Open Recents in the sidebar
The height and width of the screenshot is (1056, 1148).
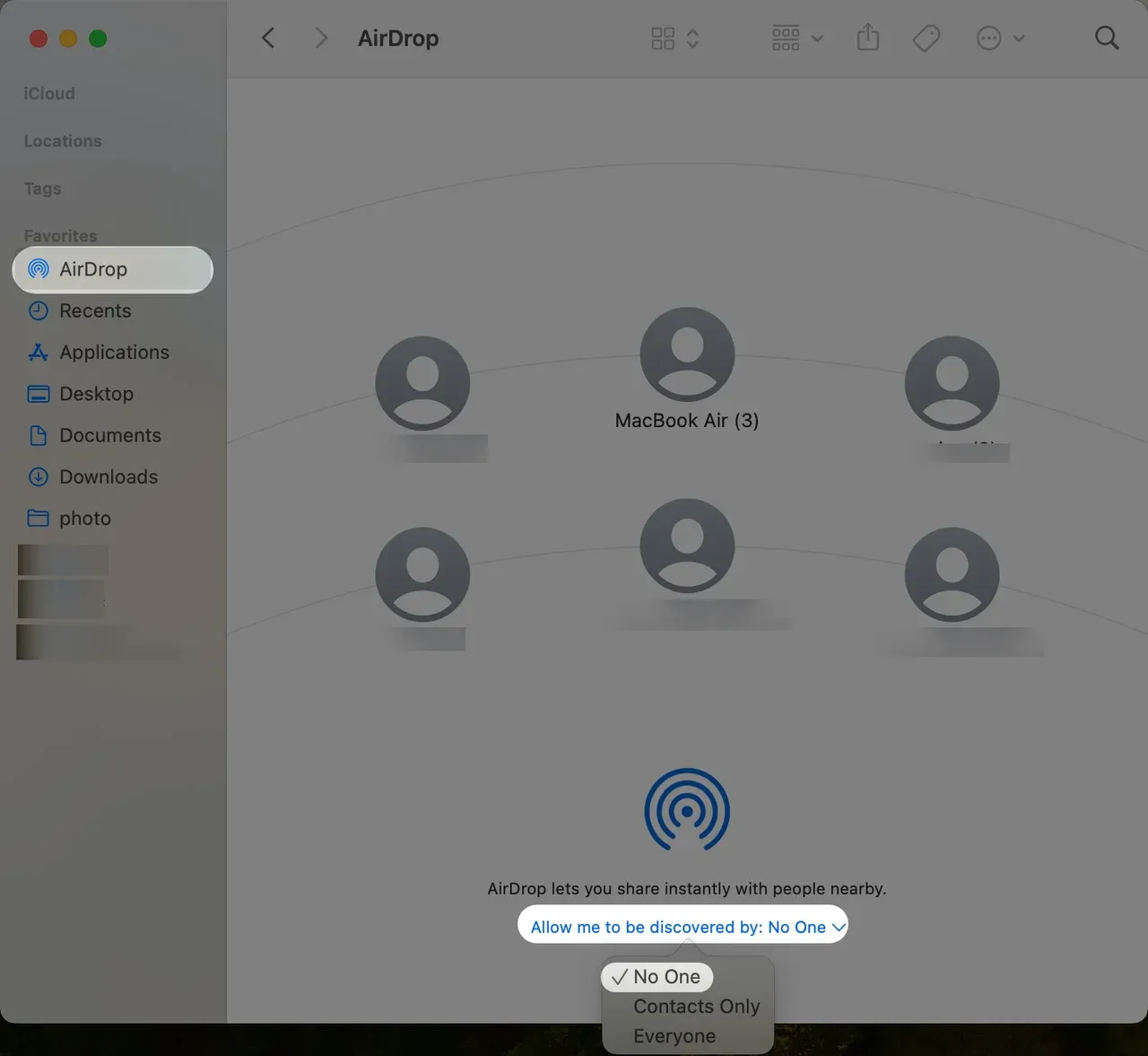tap(113, 310)
